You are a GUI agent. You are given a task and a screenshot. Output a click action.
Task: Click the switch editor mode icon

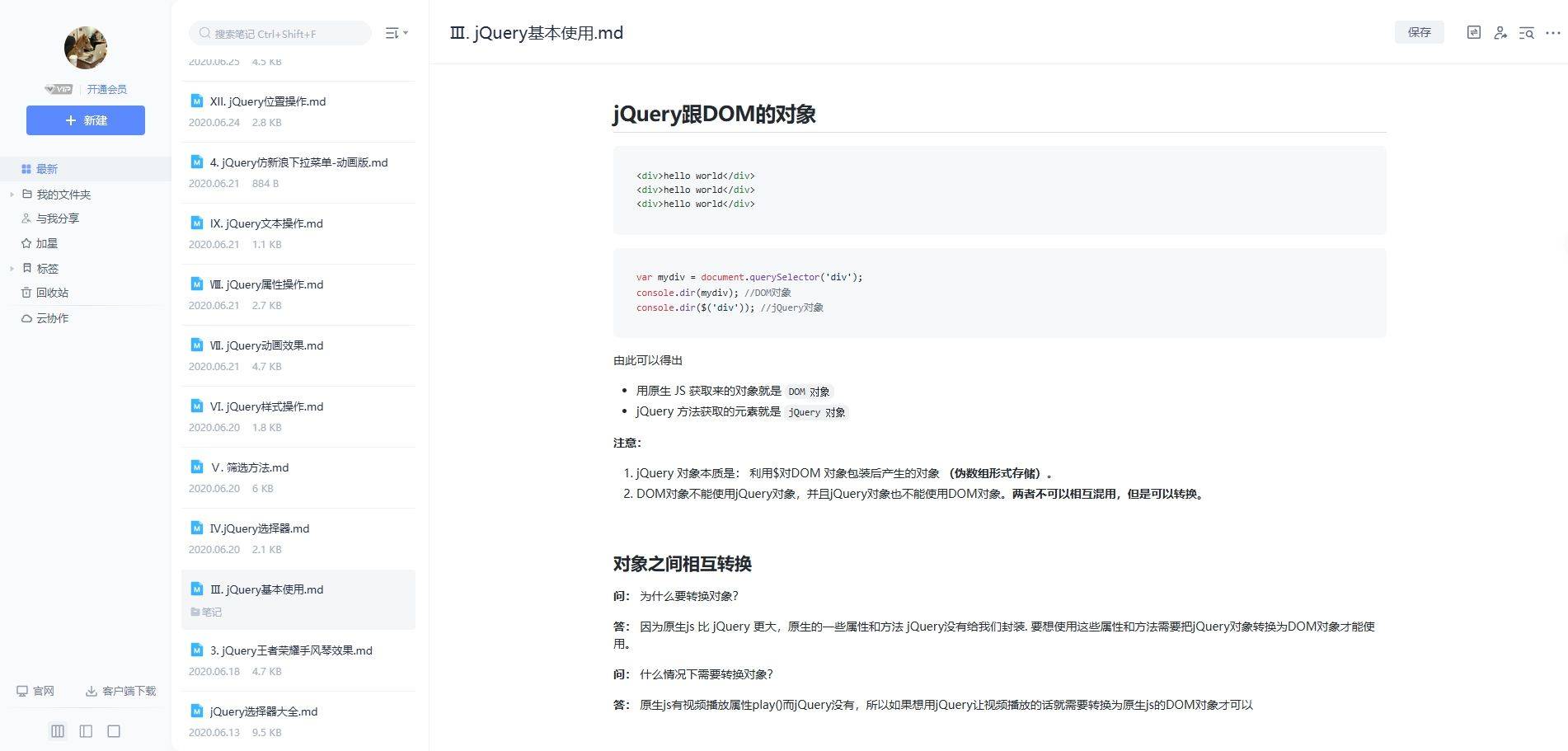tap(1474, 32)
